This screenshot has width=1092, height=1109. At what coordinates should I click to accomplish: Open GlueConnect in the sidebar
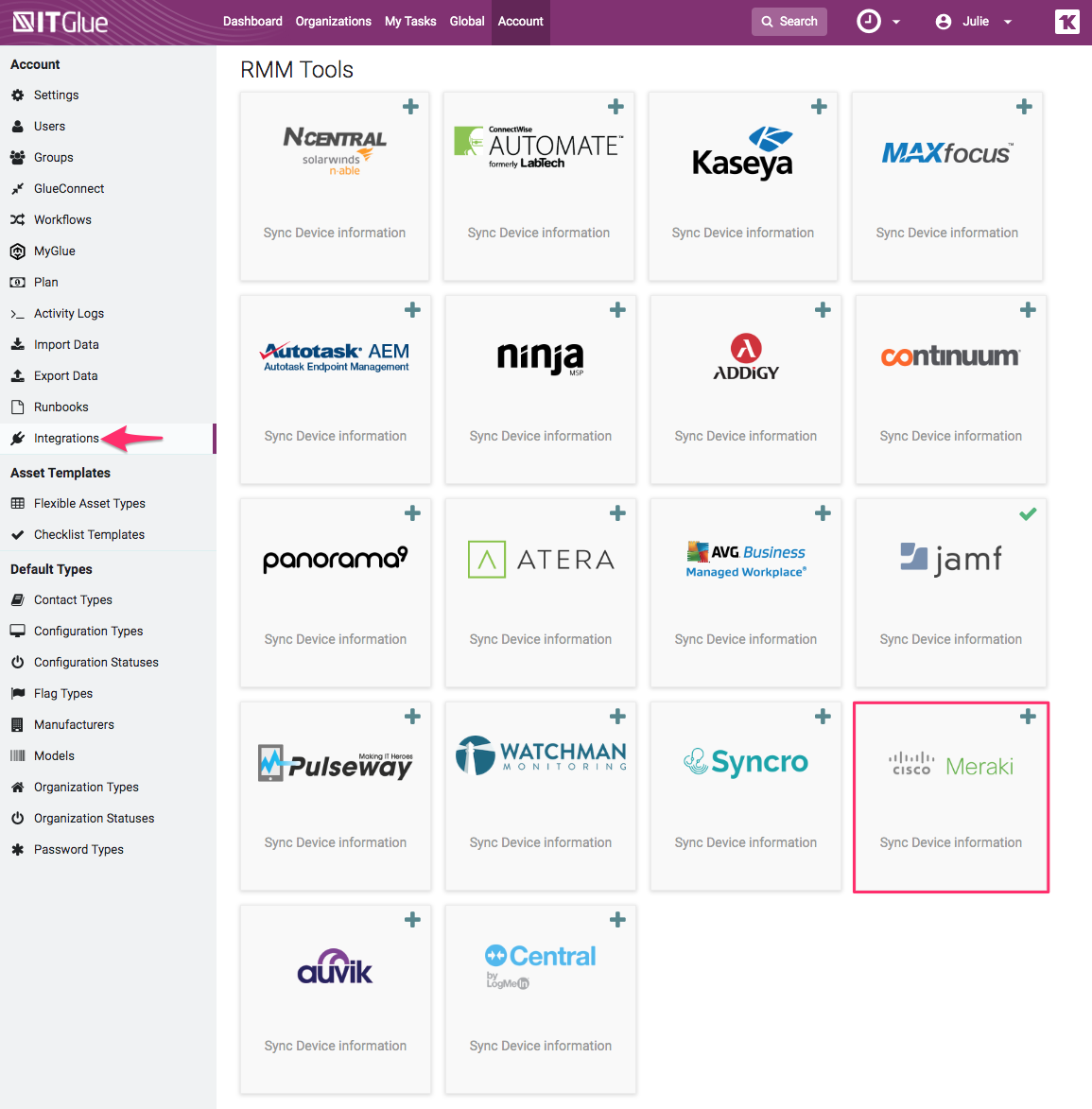69,188
